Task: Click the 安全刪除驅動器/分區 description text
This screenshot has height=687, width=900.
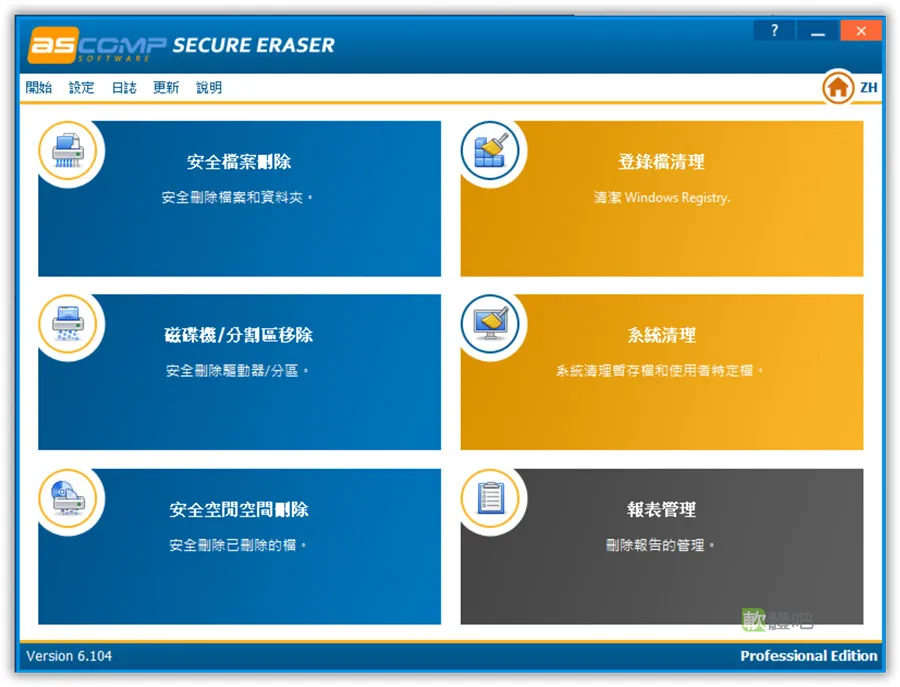Action: (236, 371)
